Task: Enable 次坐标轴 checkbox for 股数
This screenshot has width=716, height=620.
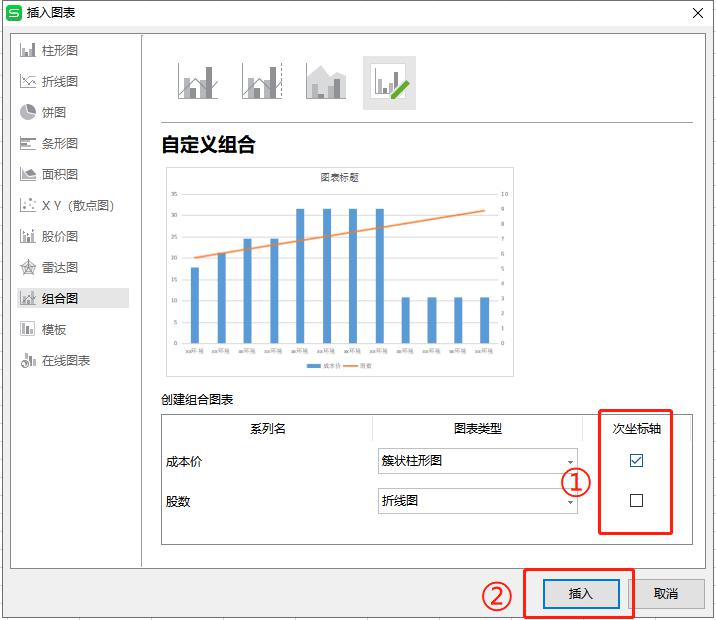Action: (636, 501)
